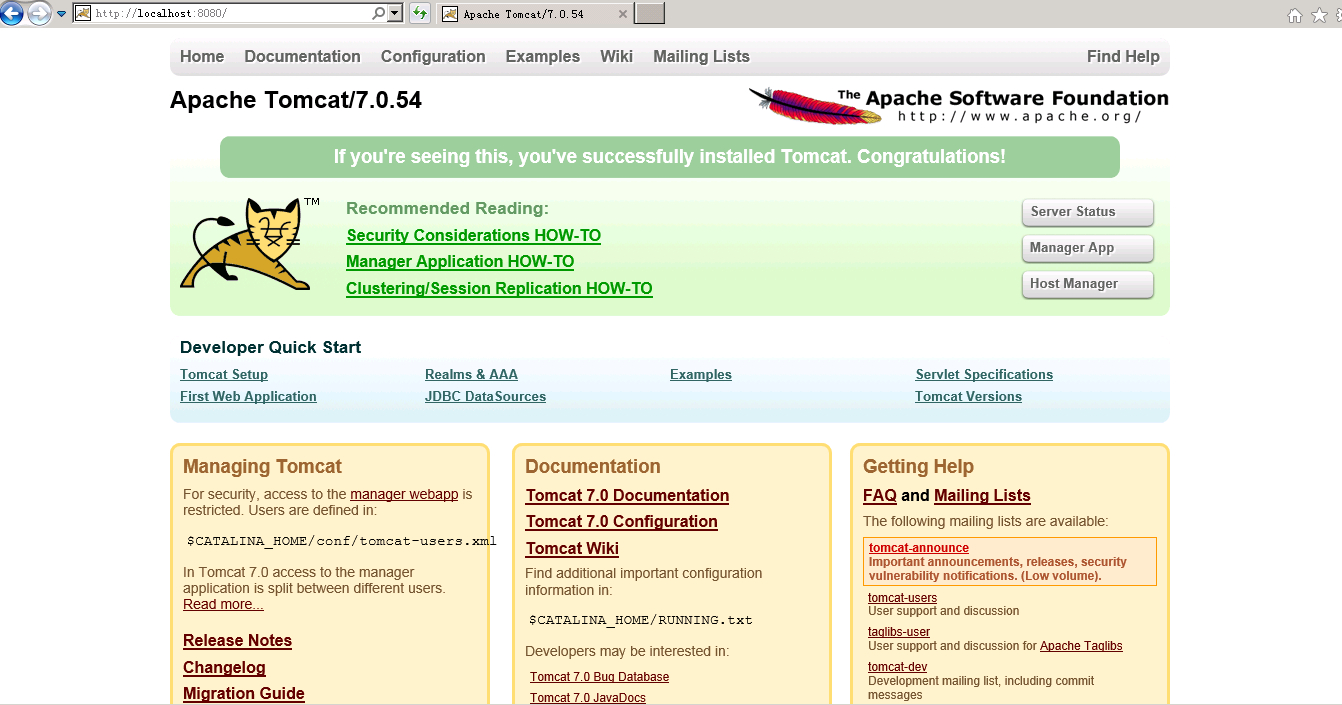Follow the manager webapp link
This screenshot has height=705, width=1342.
point(404,494)
